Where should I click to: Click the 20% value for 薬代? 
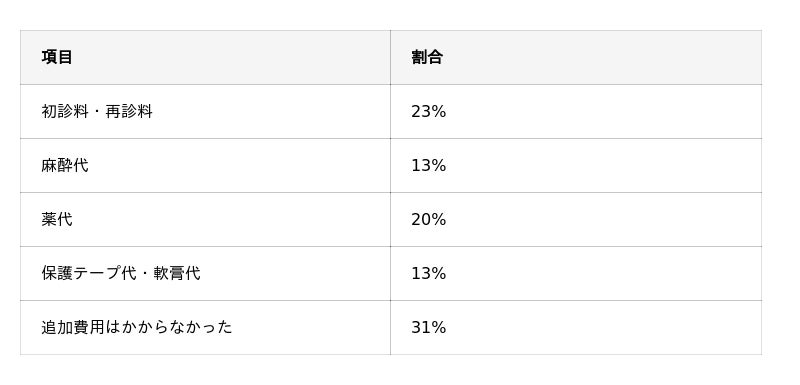click(x=429, y=219)
